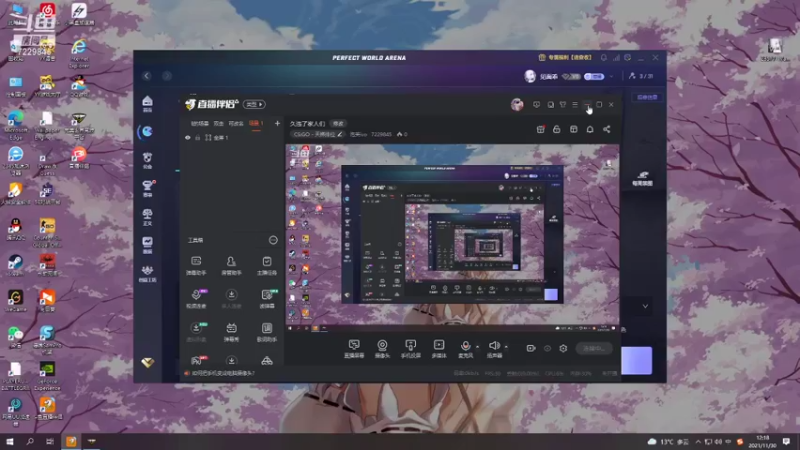Image resolution: width=800 pixels, height=450 pixels.
Task: Open the bell notification icon in streaming toolbar
Action: pos(590,130)
